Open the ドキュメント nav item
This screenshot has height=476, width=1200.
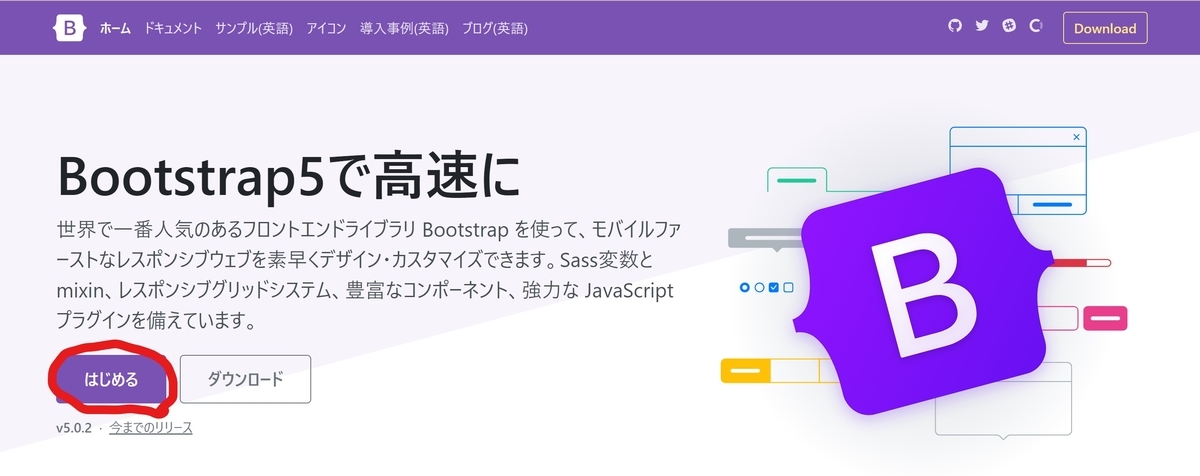(x=173, y=28)
